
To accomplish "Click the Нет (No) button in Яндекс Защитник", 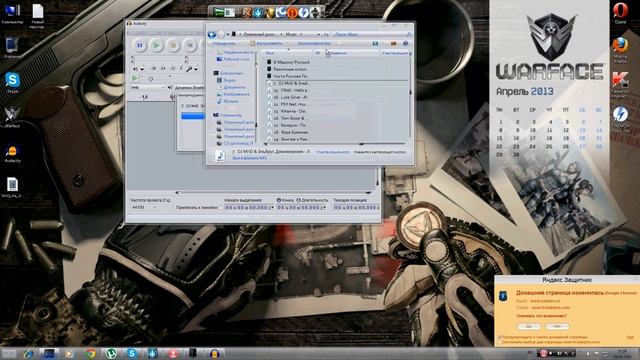I will point(557,326).
